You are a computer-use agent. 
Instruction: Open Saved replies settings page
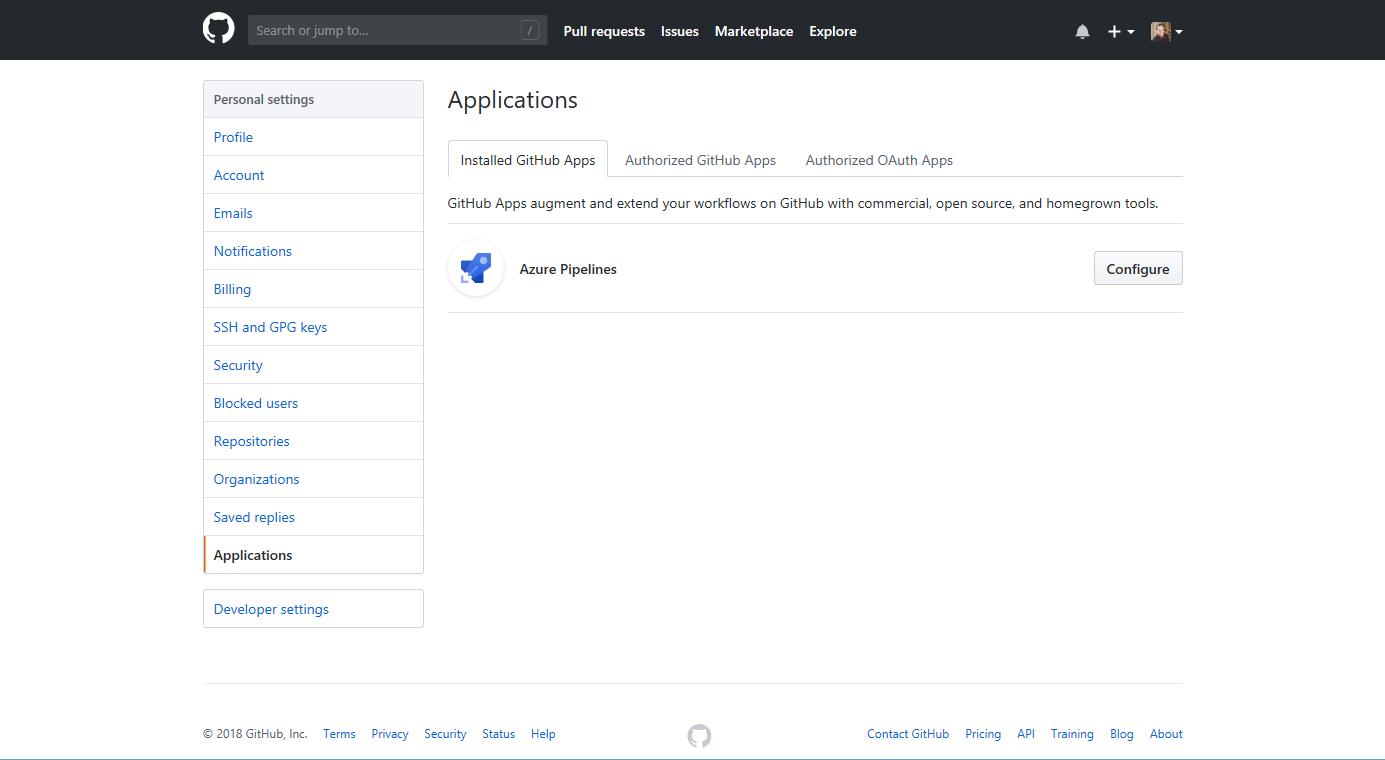click(254, 517)
